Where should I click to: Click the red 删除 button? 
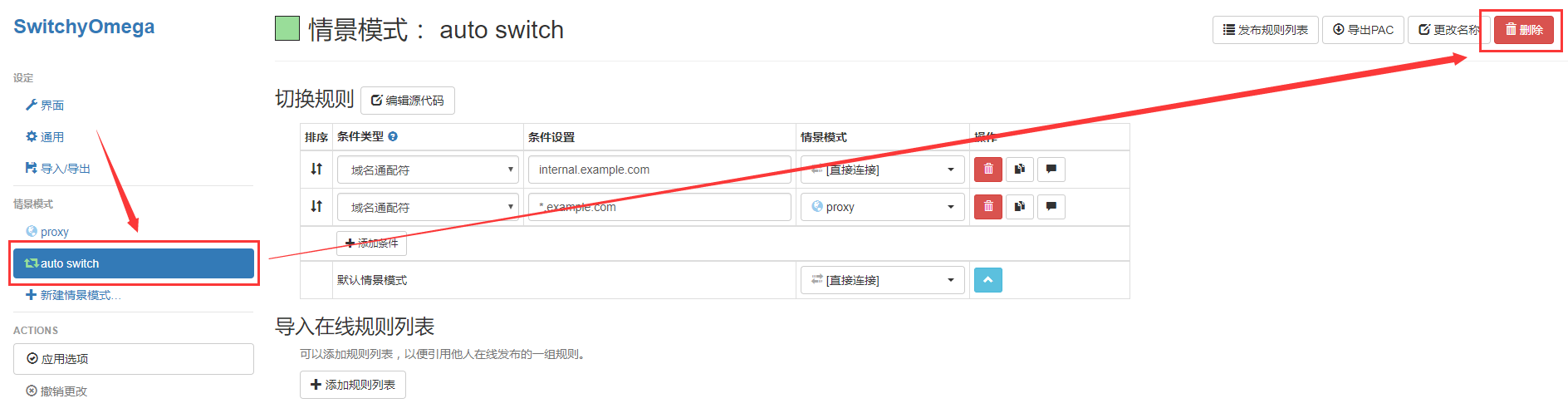[1524, 30]
